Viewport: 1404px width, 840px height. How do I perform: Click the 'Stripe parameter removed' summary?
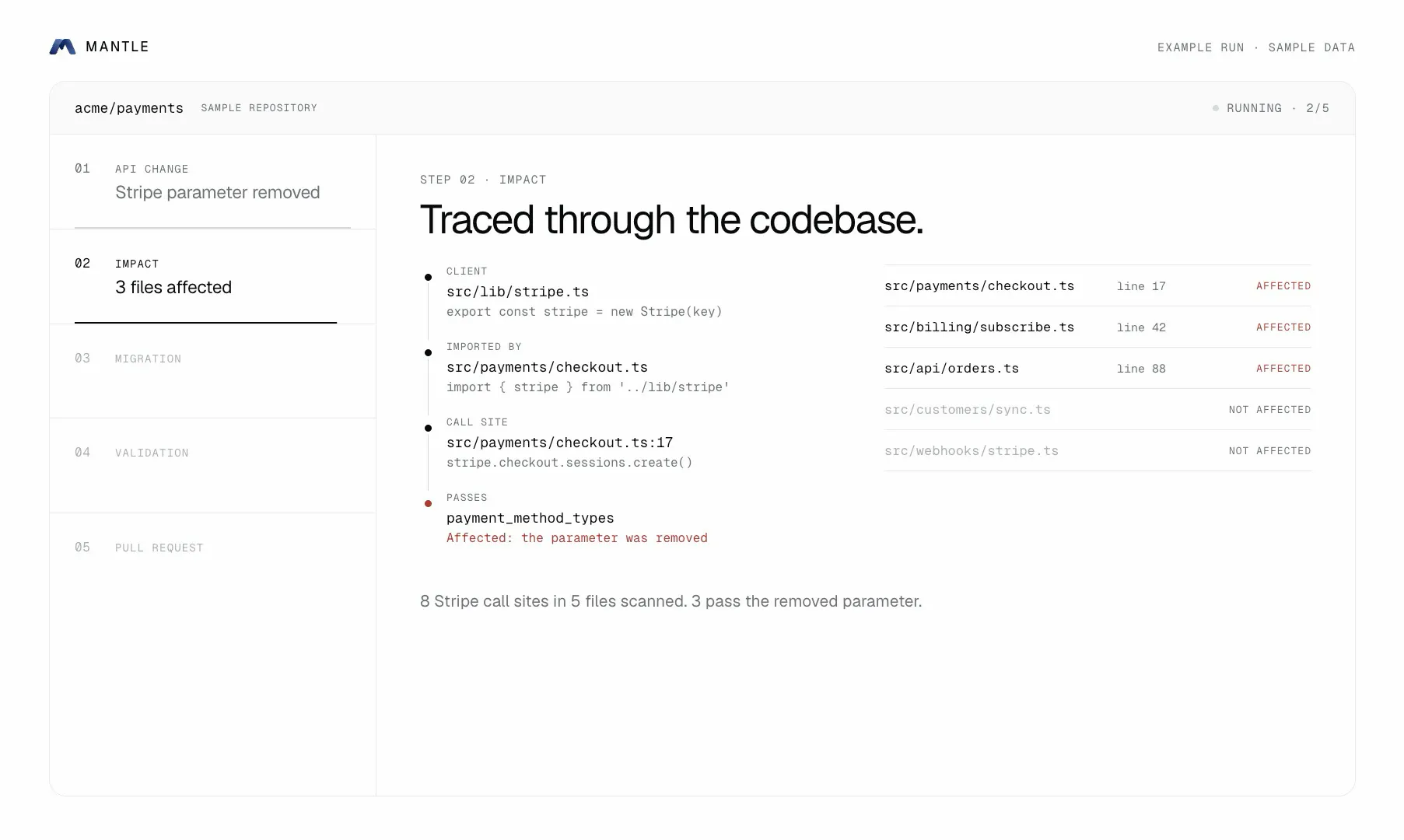point(218,193)
